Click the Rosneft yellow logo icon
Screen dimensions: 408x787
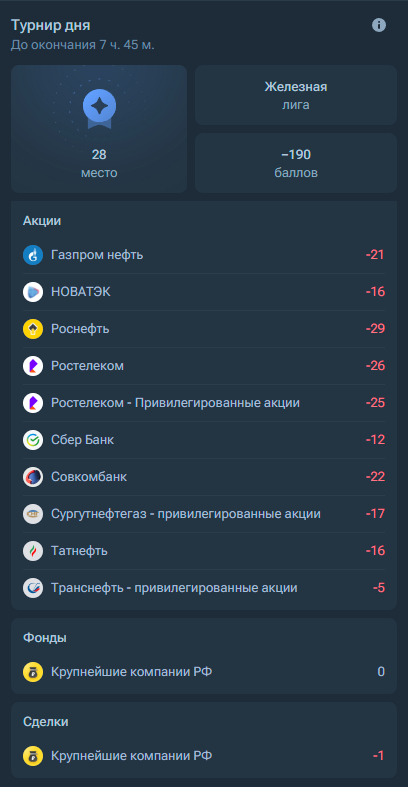[x=33, y=329]
